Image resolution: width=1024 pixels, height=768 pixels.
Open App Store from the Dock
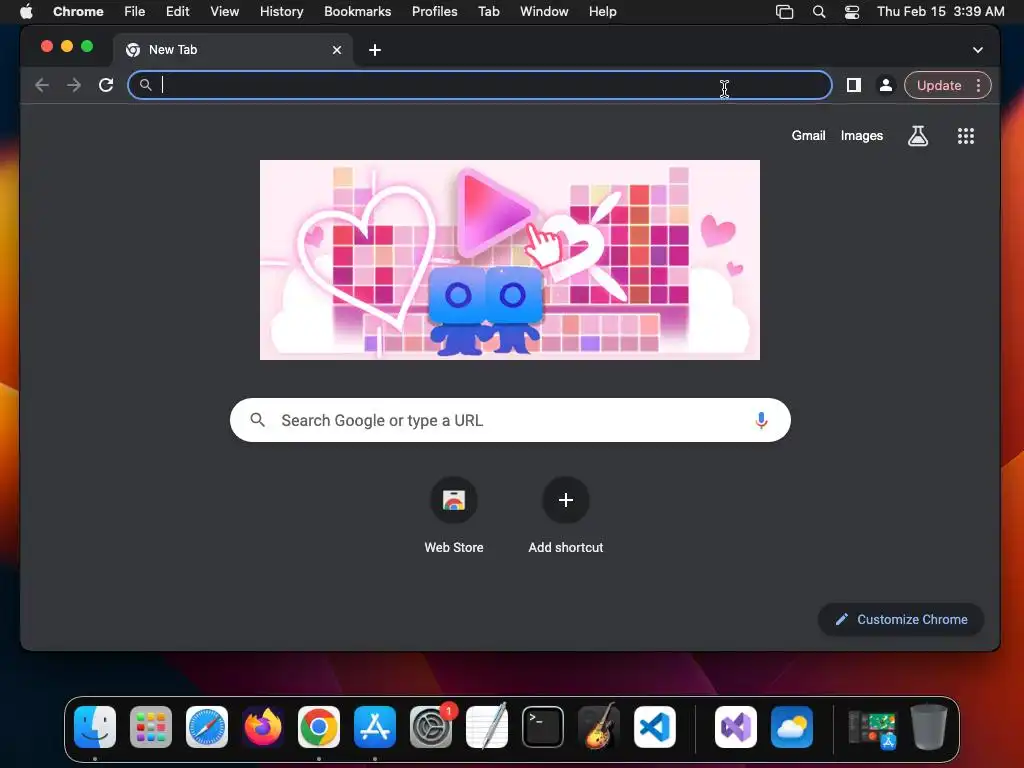[375, 727]
